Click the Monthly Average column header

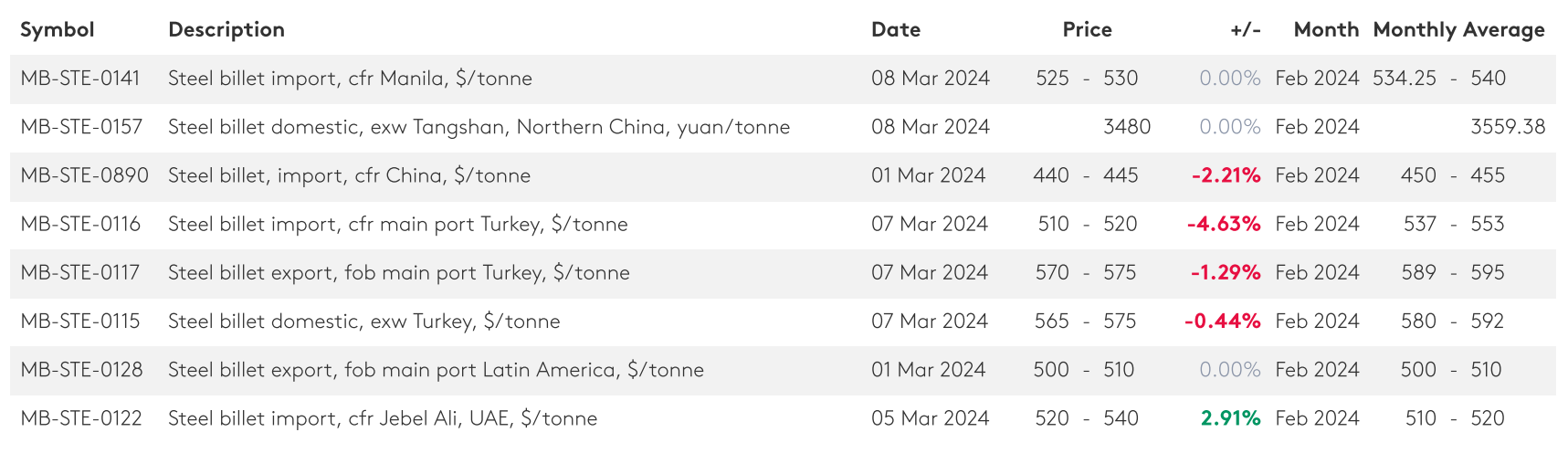pos(1458,30)
